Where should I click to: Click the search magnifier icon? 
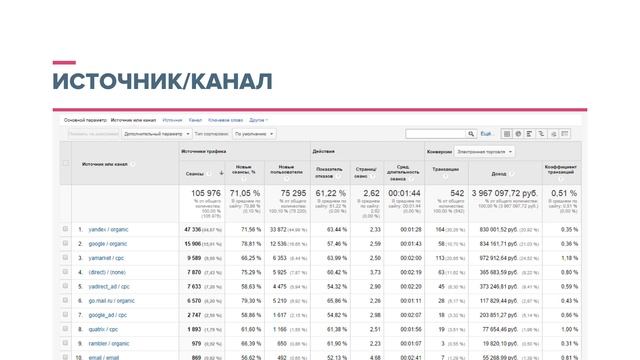click(471, 134)
